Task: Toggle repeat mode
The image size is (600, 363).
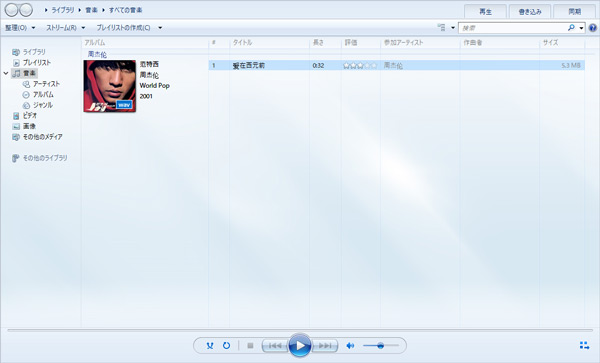Action: point(227,346)
